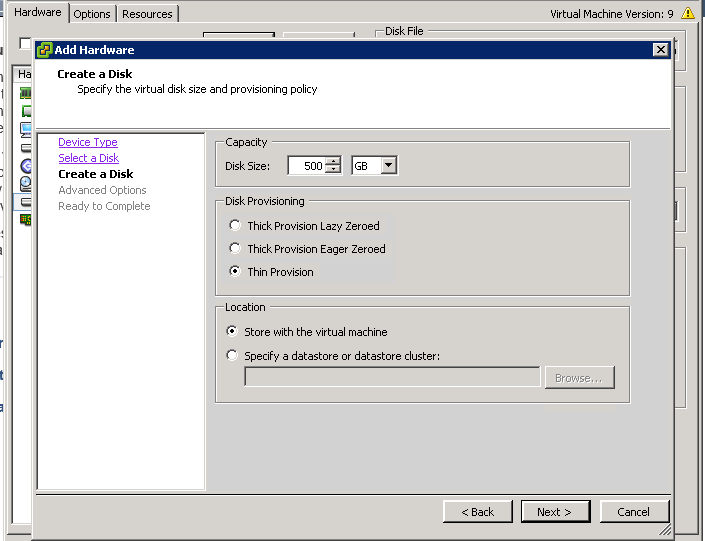Click the Browse... button for datastore
705x541 pixels.
pyautogui.click(x=579, y=378)
